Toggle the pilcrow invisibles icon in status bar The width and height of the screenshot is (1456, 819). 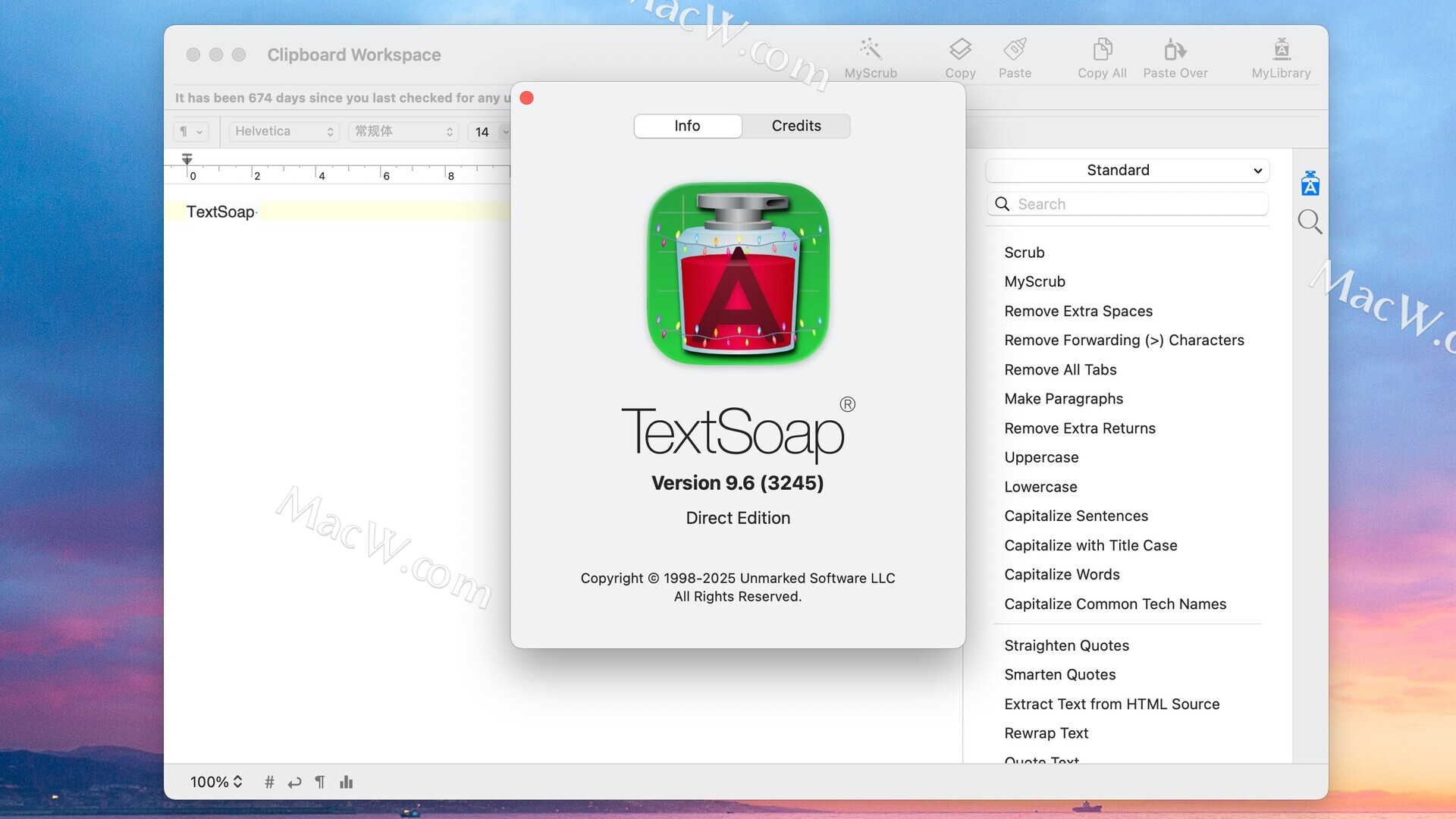(x=320, y=782)
